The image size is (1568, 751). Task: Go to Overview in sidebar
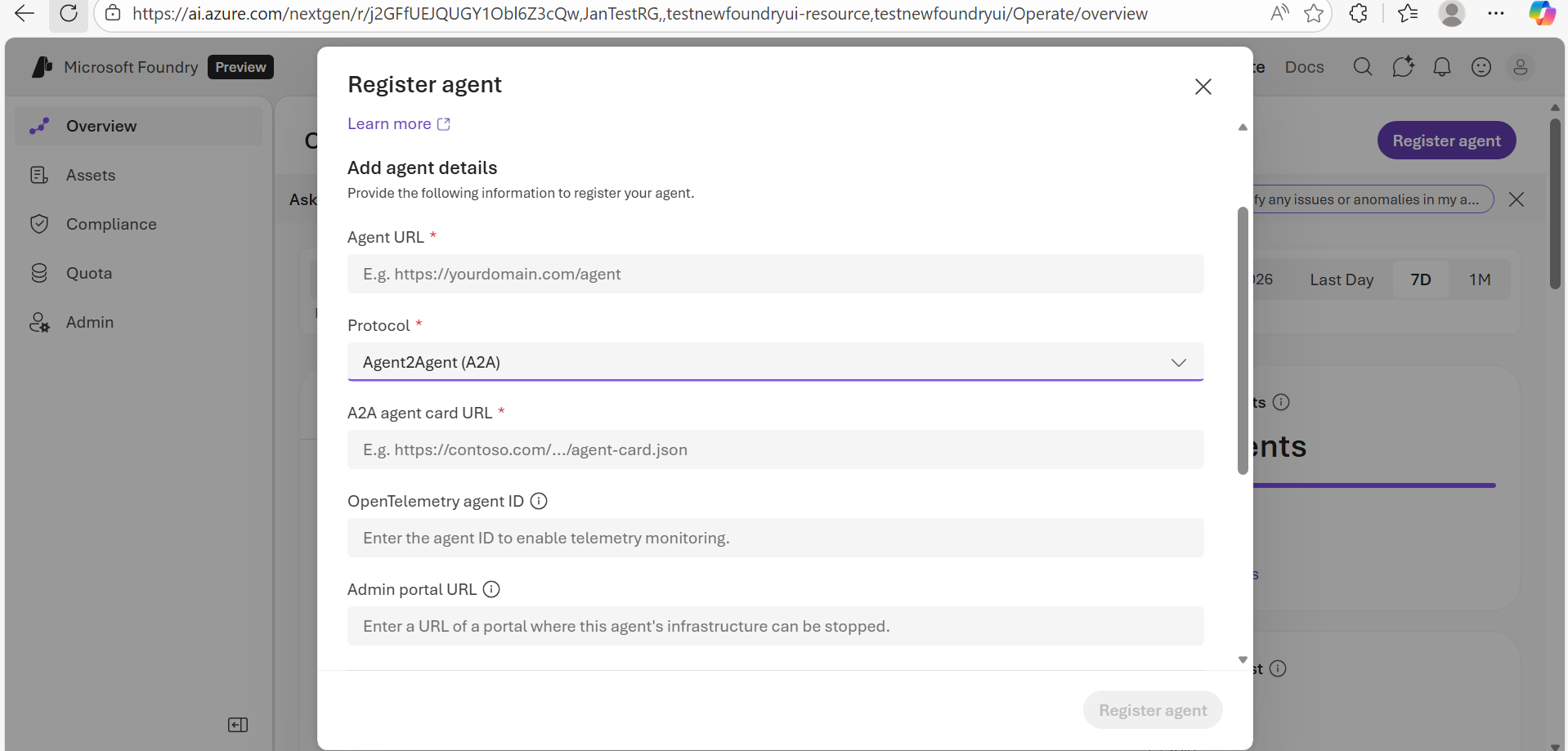click(139, 126)
